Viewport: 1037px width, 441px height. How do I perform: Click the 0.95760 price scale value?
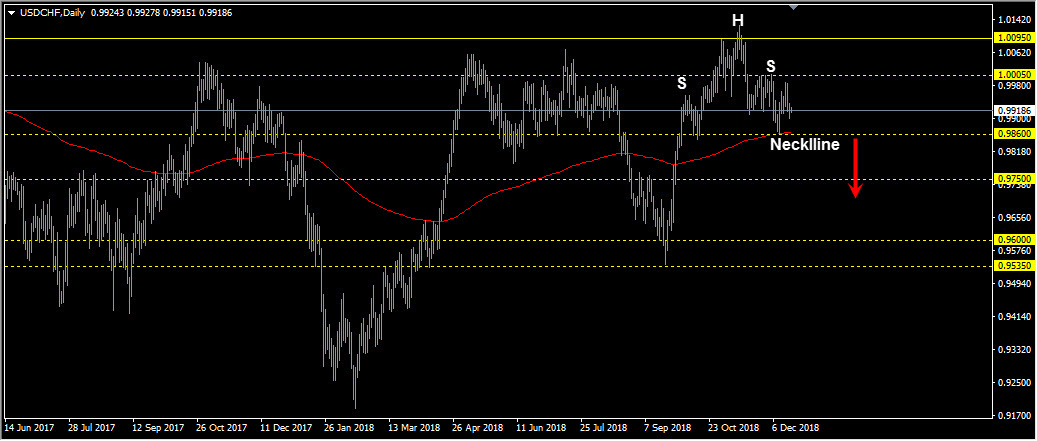tap(1014, 251)
